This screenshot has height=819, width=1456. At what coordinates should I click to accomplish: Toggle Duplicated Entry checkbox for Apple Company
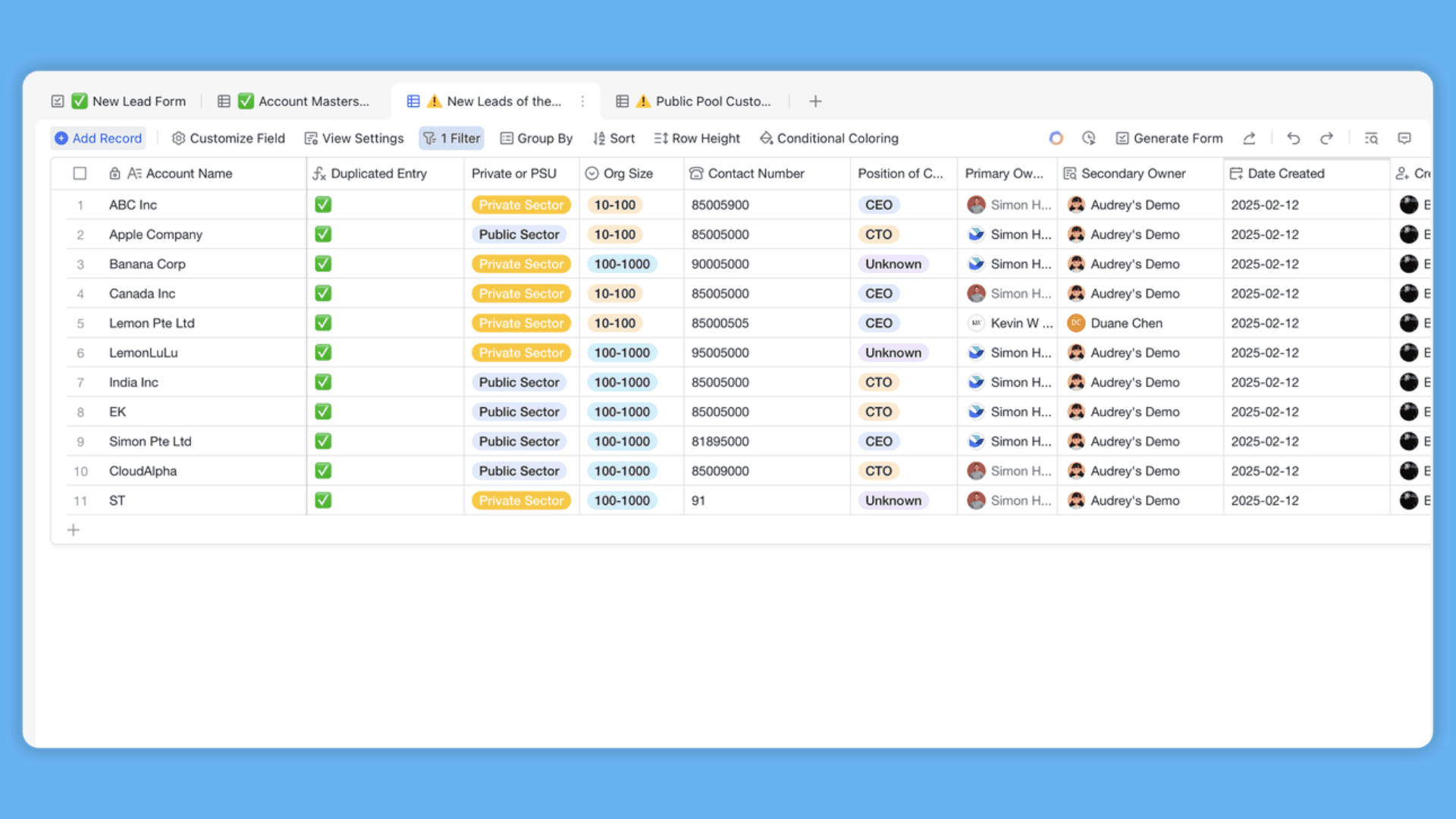click(323, 234)
